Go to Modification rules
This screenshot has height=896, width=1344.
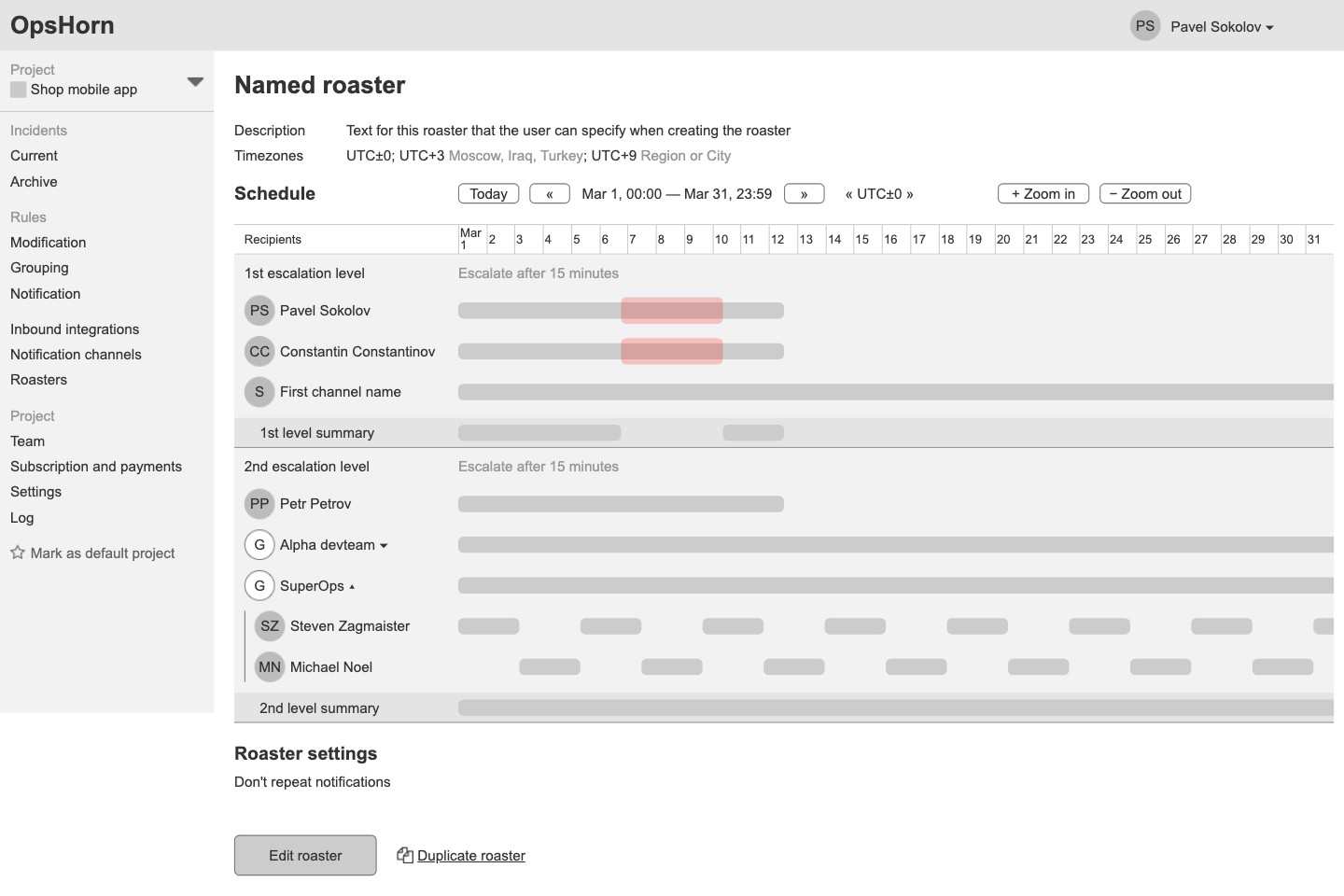pyautogui.click(x=49, y=243)
